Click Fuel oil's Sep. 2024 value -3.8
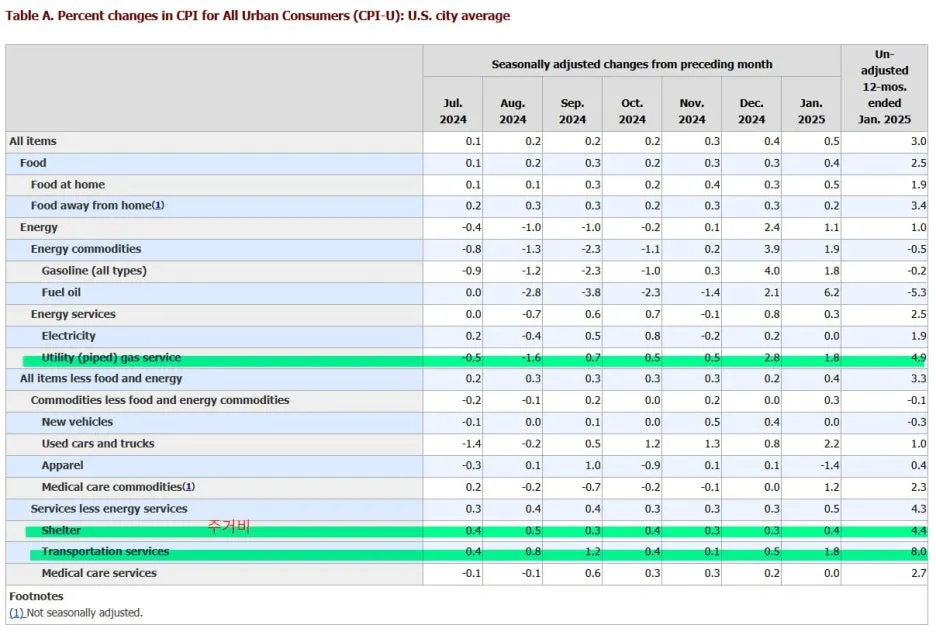 [x=590, y=292]
